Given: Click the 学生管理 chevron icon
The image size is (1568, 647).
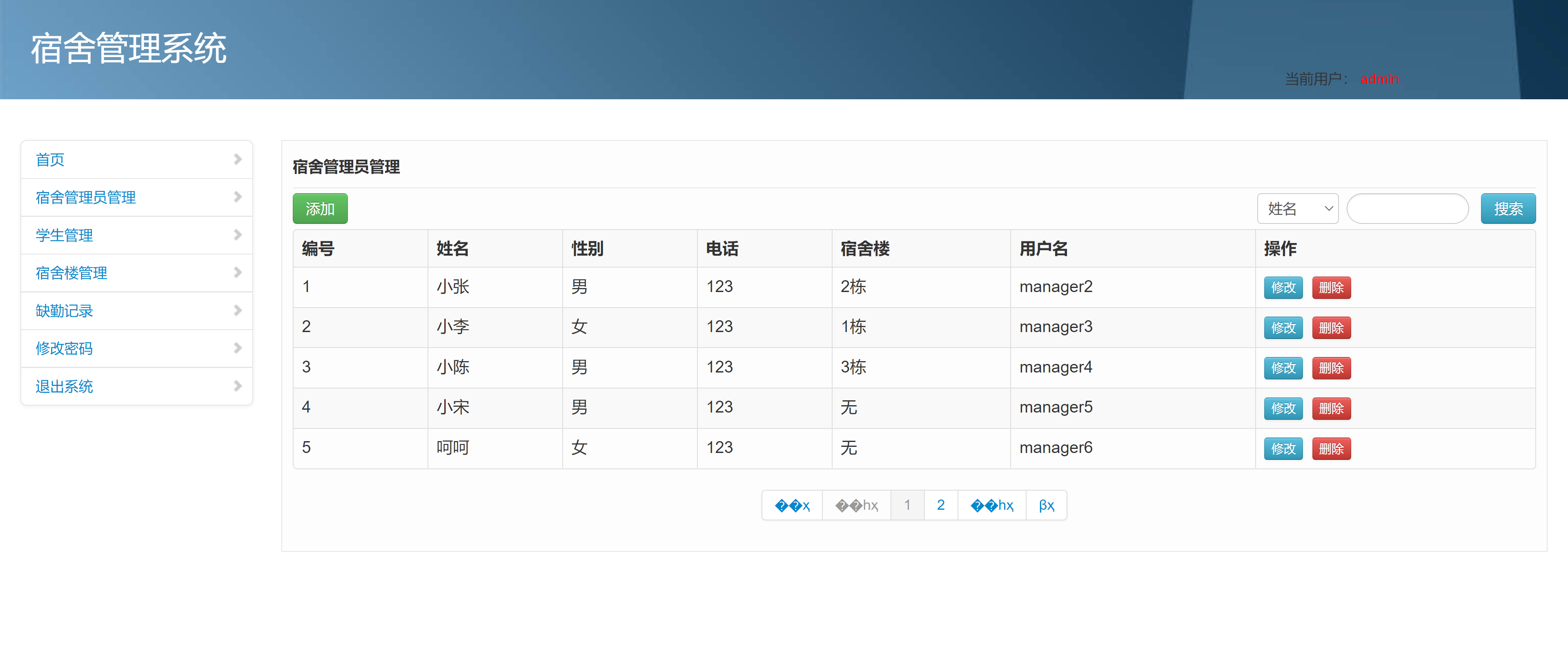Looking at the screenshot, I should pos(237,235).
